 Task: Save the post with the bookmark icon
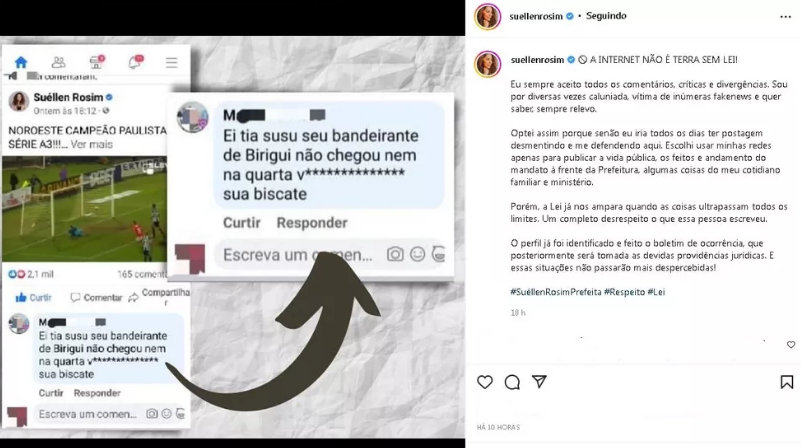click(x=787, y=382)
